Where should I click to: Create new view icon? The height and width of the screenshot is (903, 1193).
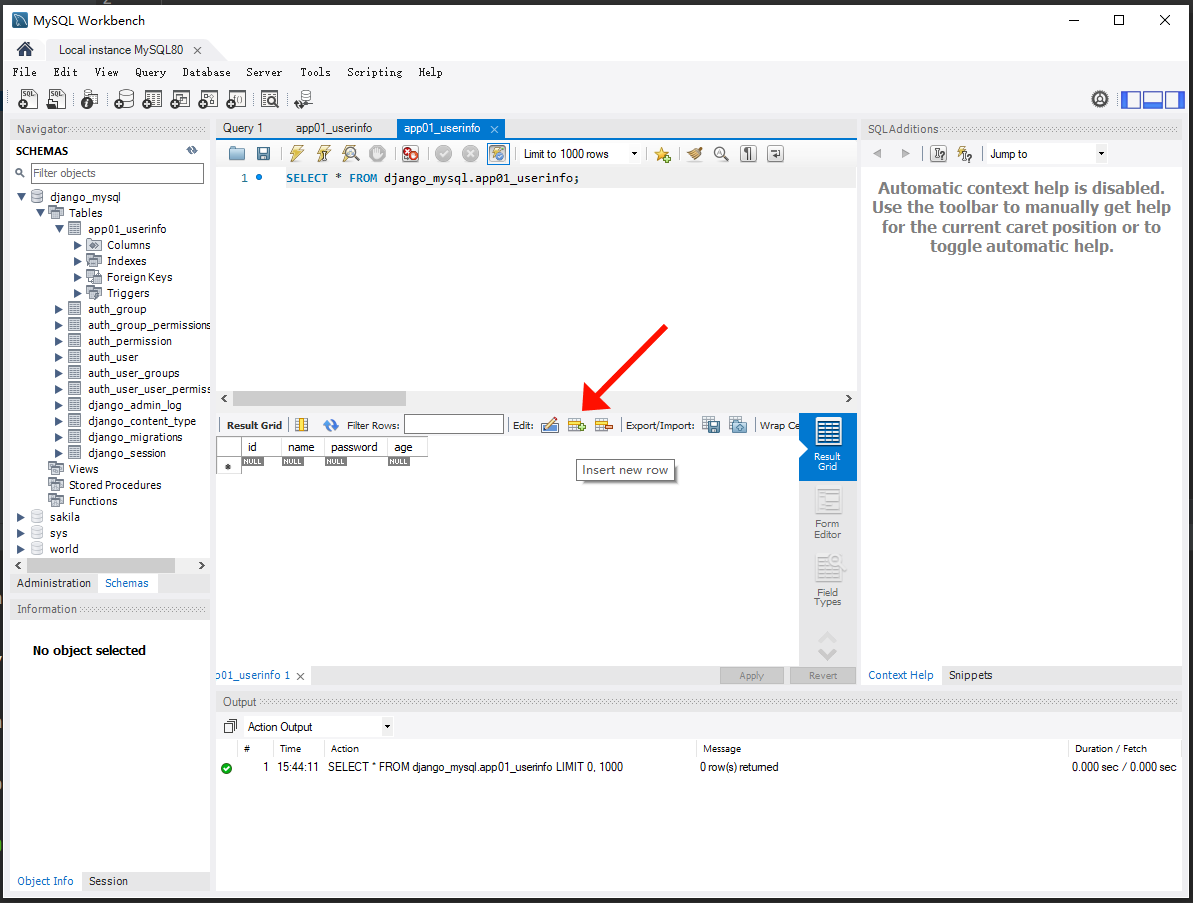point(180,99)
